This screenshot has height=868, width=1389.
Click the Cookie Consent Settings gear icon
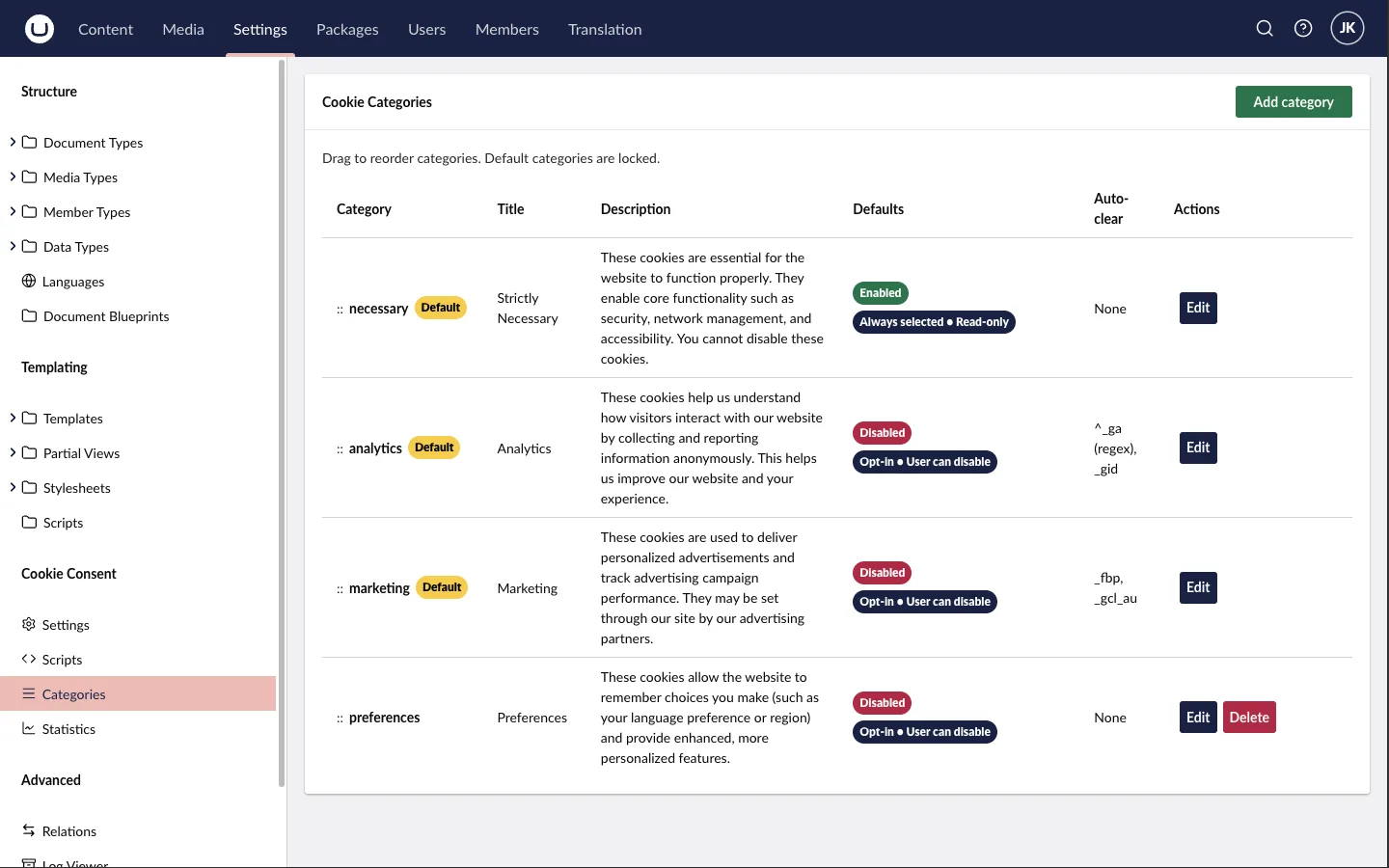(29, 625)
